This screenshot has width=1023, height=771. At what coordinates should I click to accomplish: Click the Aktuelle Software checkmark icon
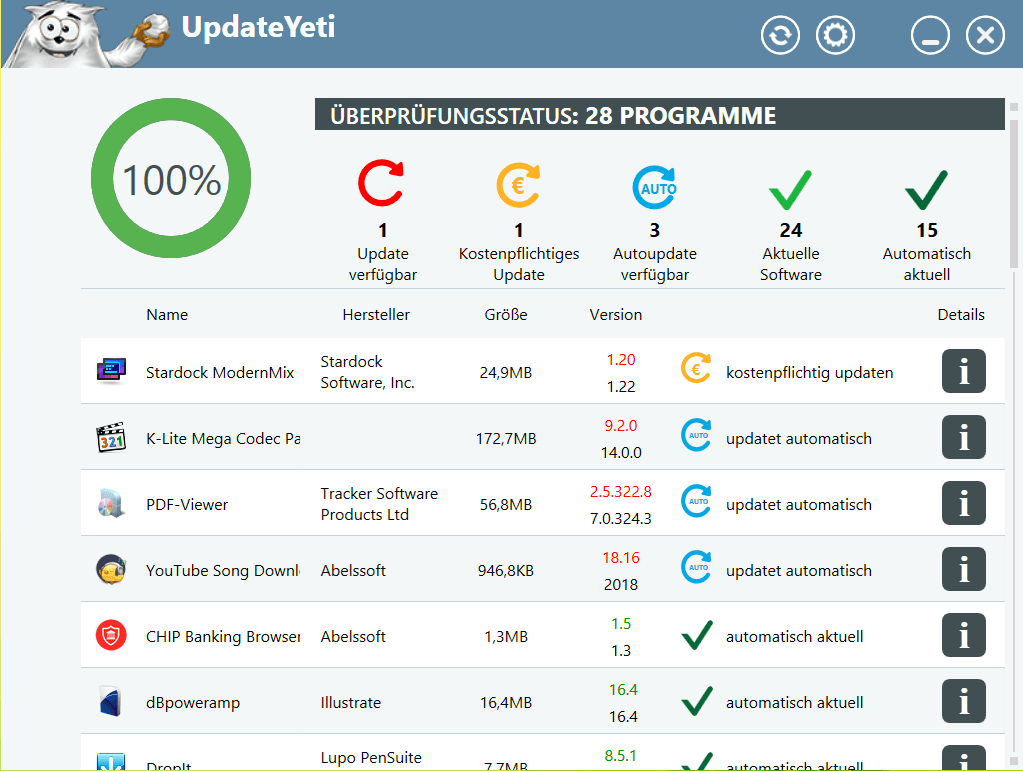(790, 189)
